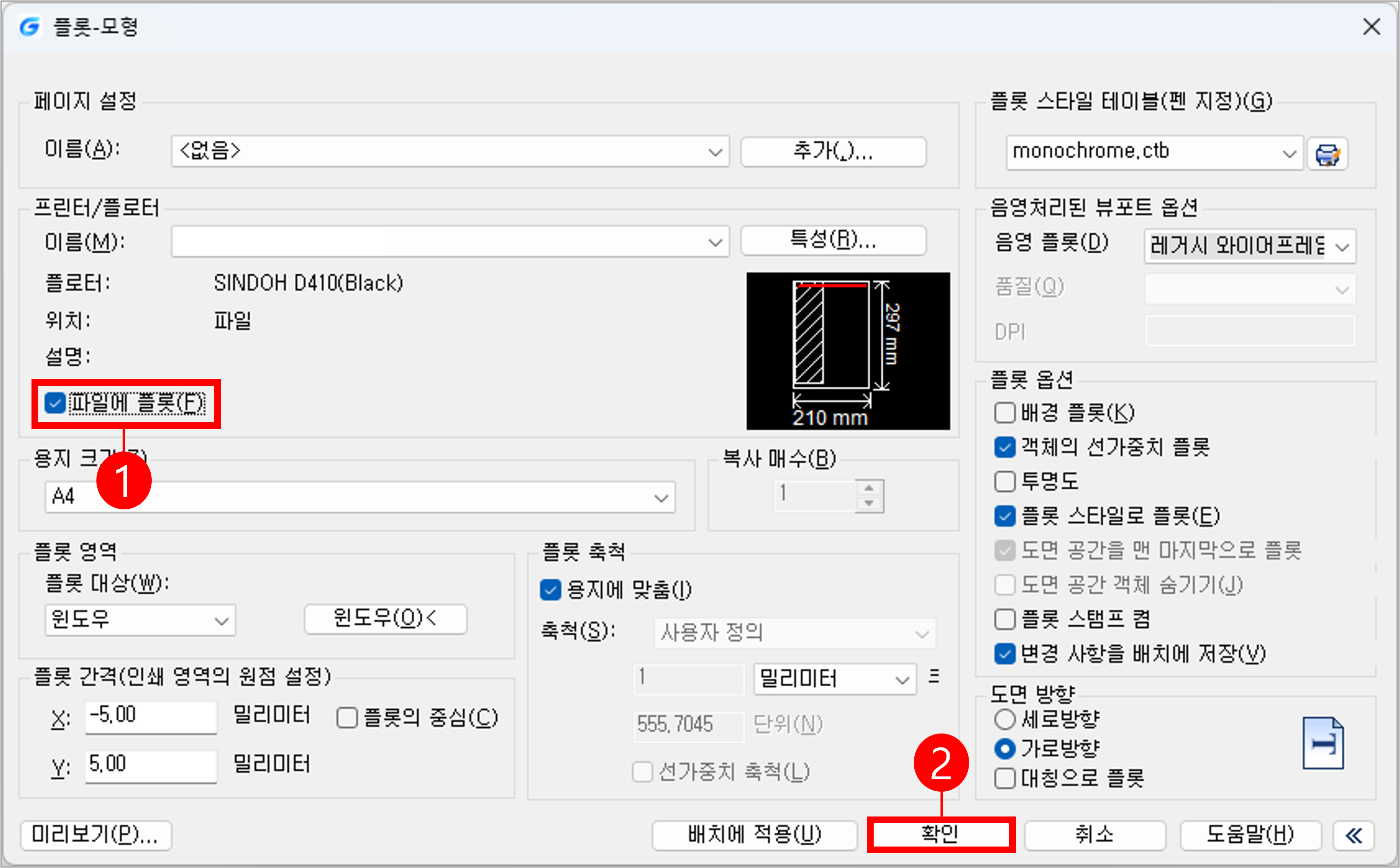Enable 플롯의 중심(C) checkbox
1400x868 pixels.
click(347, 718)
